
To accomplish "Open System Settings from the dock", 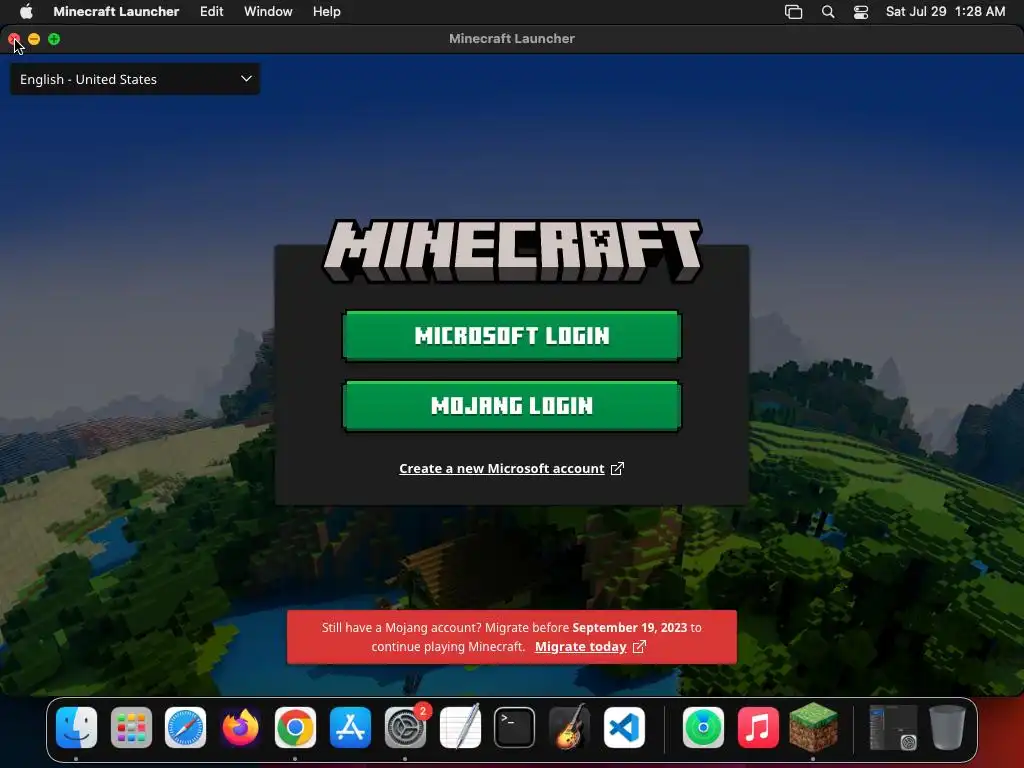I will 405,727.
